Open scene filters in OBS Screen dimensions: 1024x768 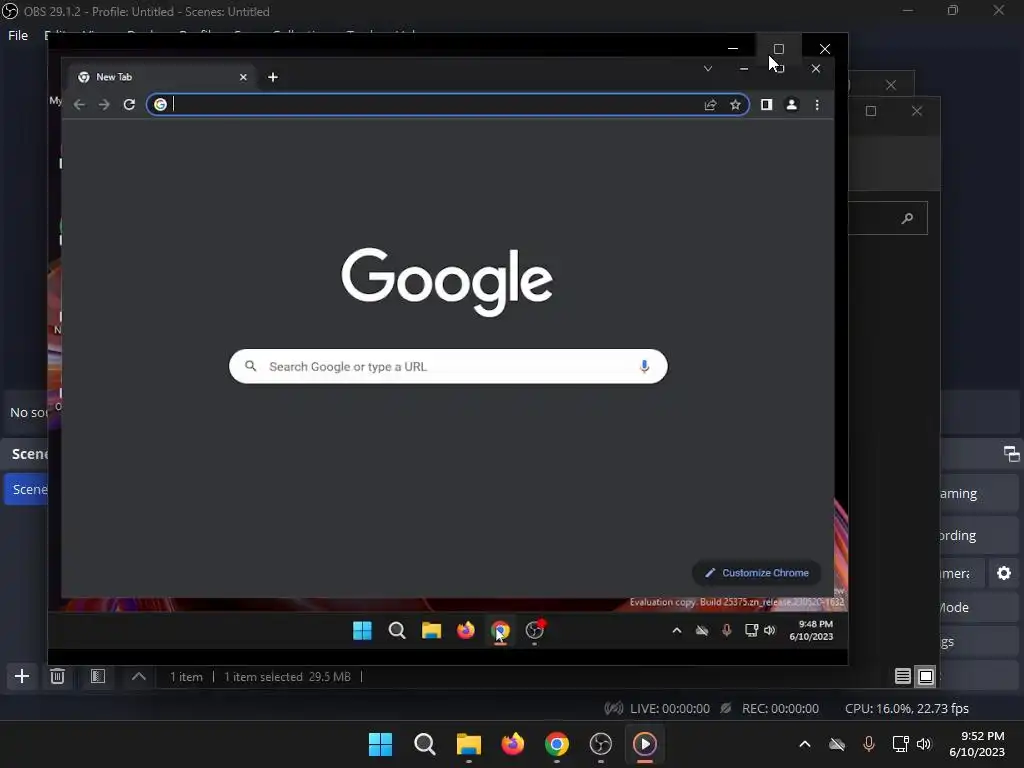98,676
